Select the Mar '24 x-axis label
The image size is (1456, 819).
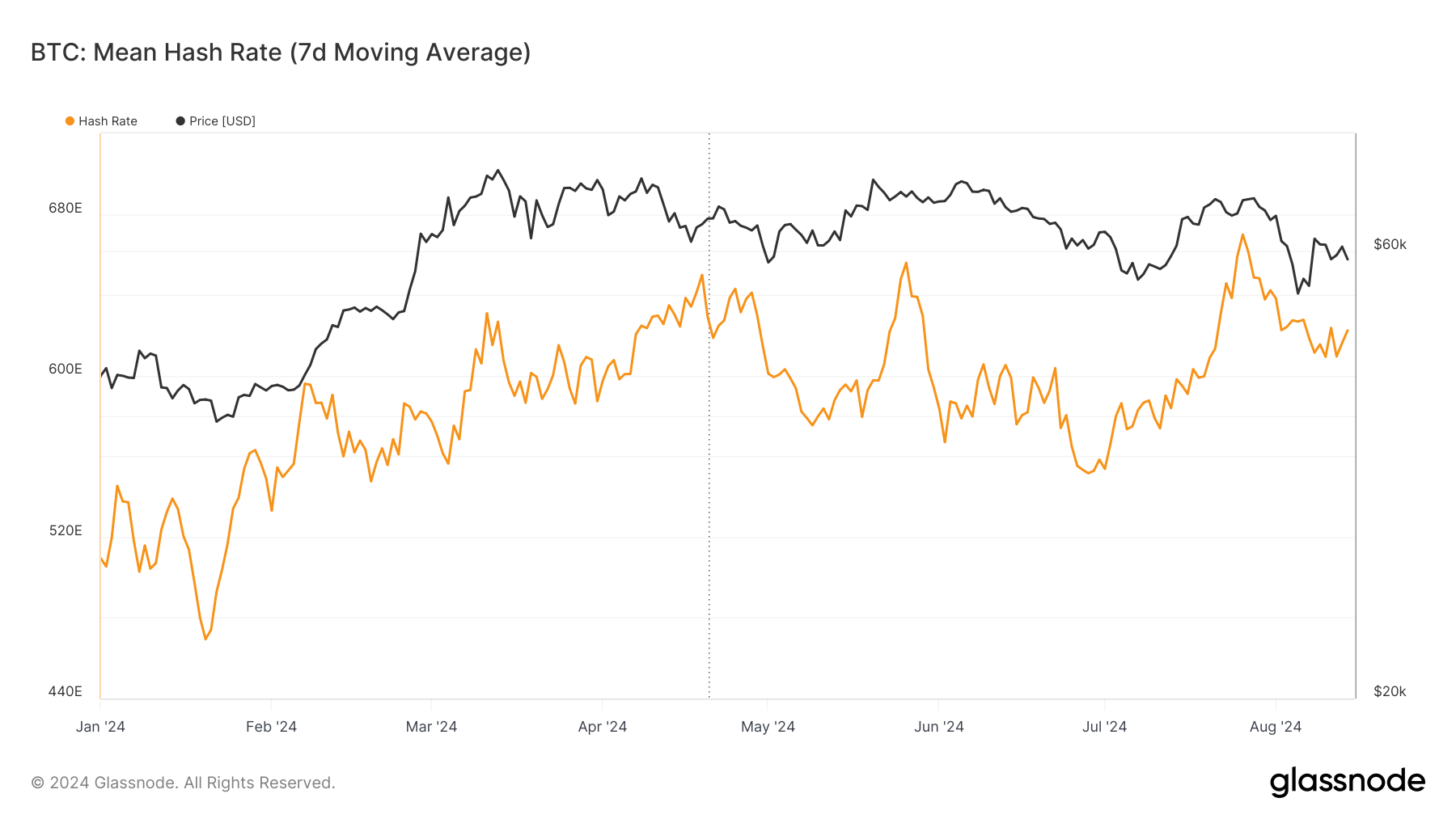[x=431, y=727]
